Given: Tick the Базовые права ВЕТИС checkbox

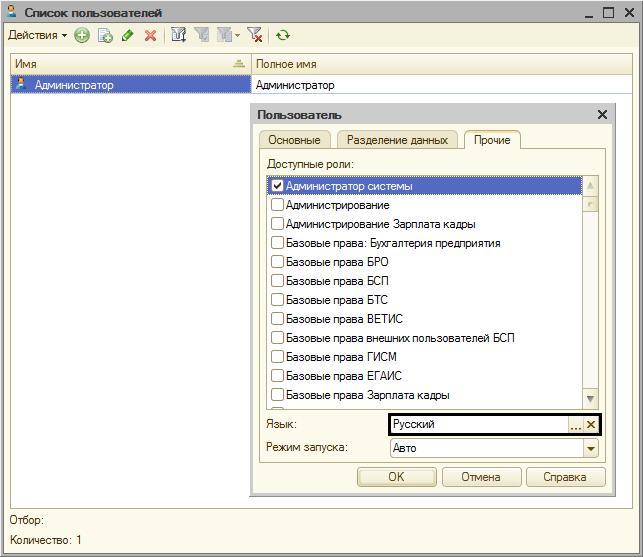Looking at the screenshot, I should 278,319.
